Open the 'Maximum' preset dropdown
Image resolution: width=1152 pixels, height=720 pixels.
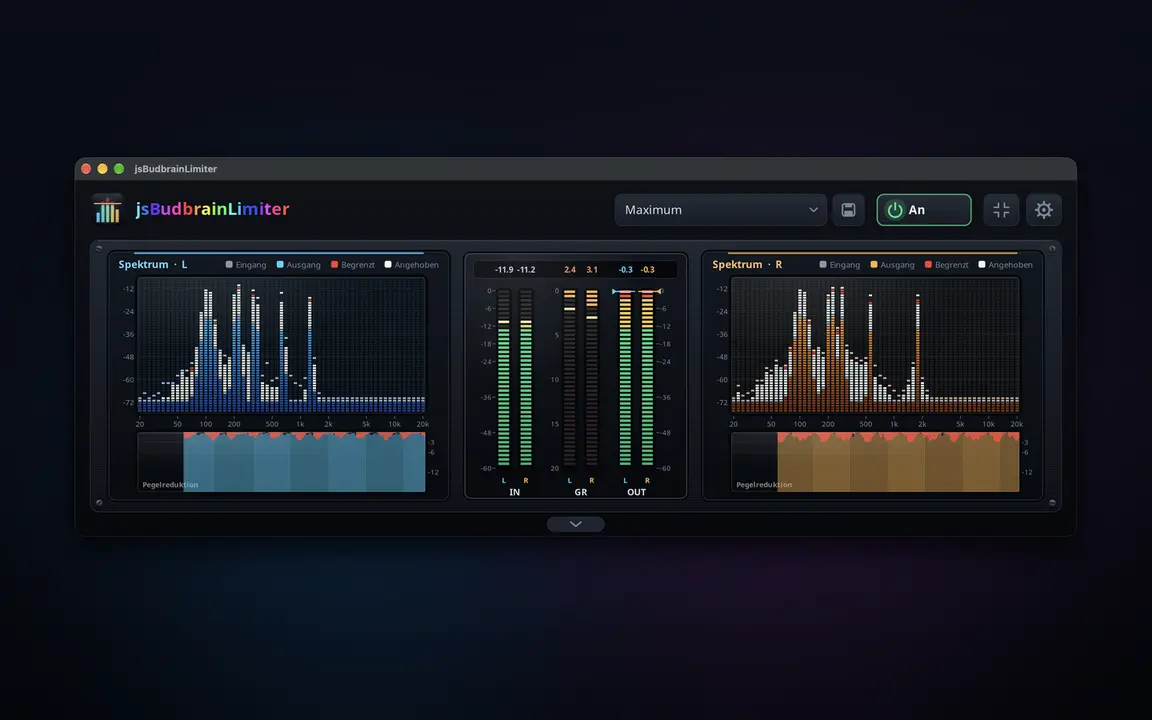[x=721, y=210]
